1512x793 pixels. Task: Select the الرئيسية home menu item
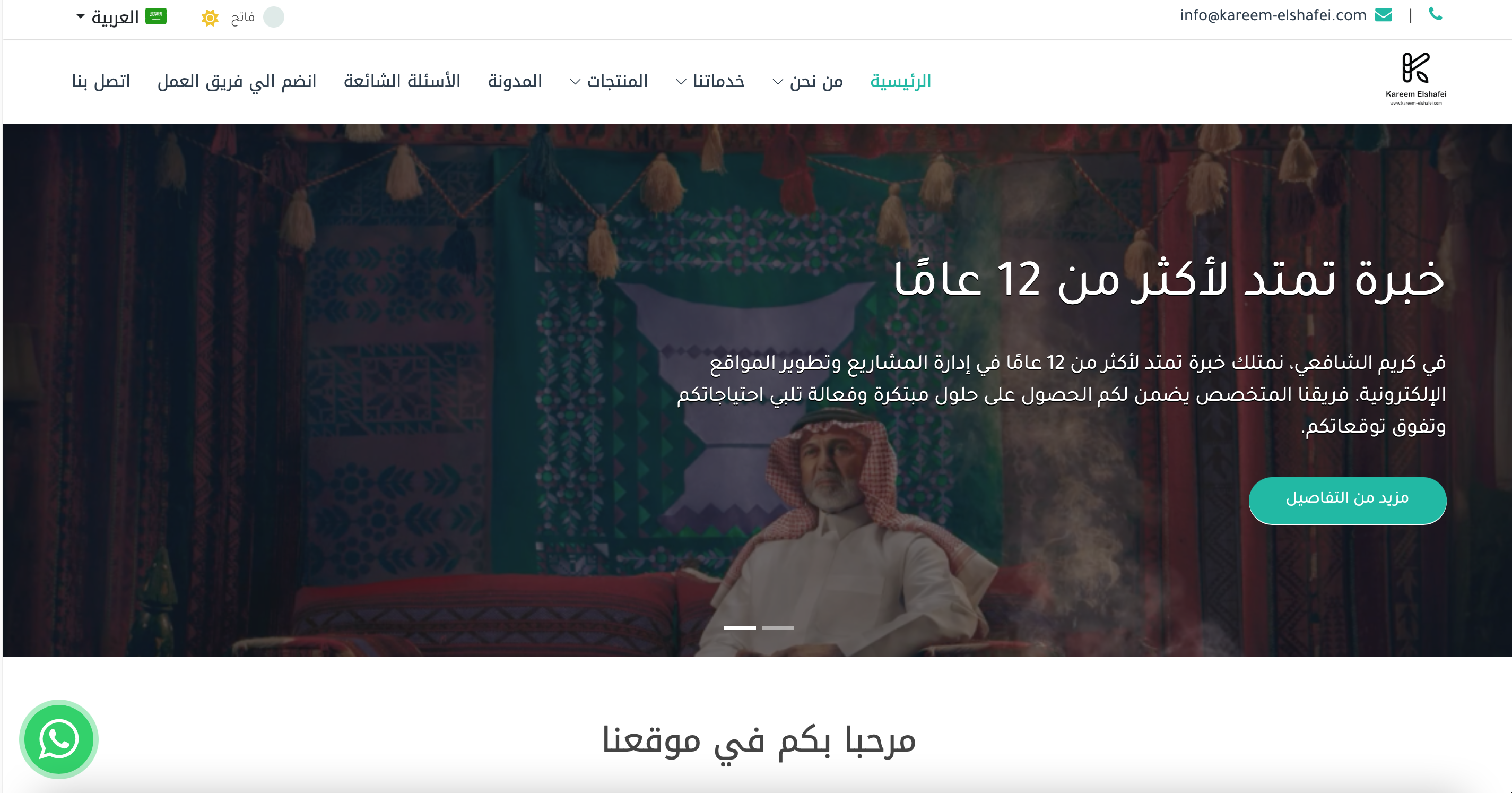[900, 81]
